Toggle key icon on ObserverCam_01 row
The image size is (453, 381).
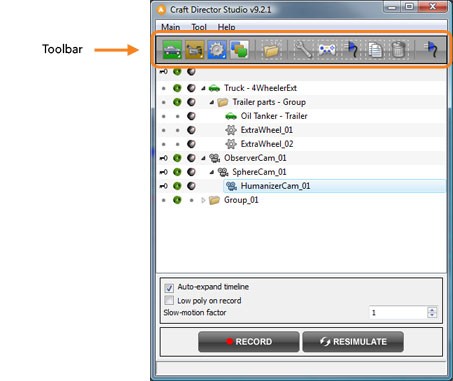click(x=163, y=158)
